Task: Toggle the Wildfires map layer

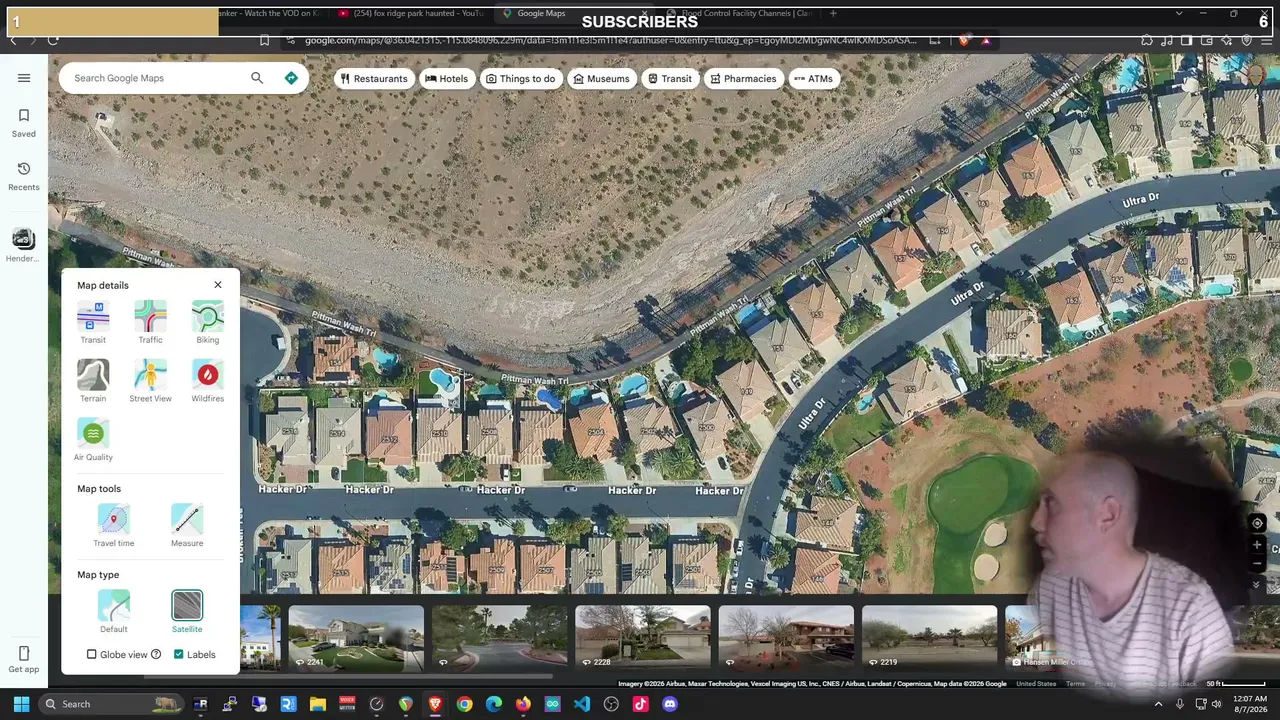Action: click(x=208, y=381)
